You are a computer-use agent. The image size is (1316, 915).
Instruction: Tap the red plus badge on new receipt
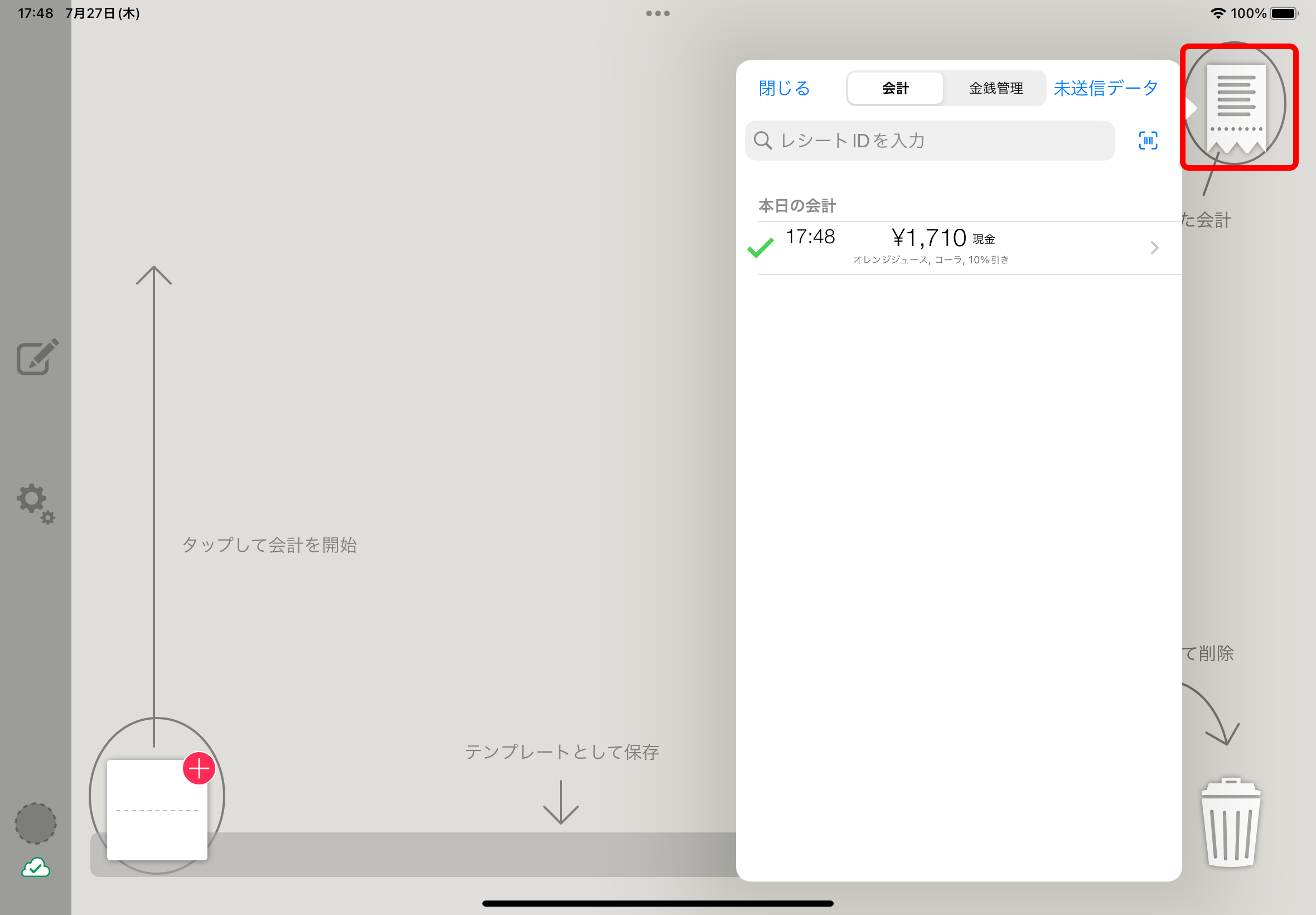point(199,768)
